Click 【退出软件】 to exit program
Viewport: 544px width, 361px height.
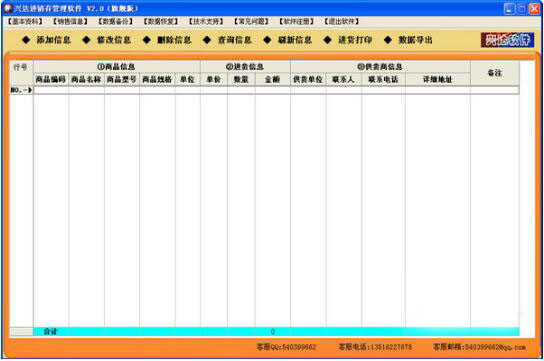342,22
